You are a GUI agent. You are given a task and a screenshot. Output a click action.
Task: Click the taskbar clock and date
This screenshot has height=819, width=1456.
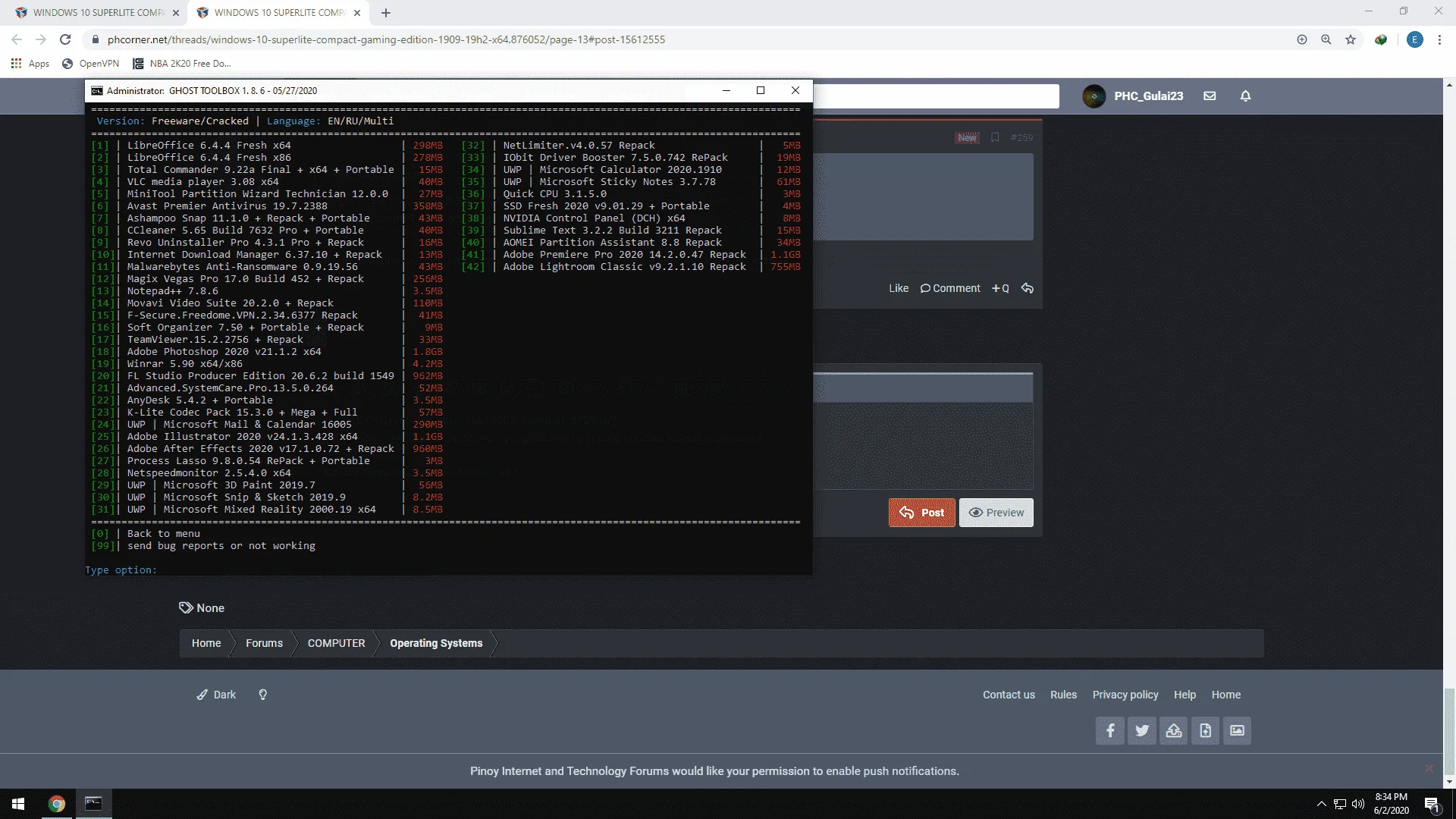[1392, 804]
